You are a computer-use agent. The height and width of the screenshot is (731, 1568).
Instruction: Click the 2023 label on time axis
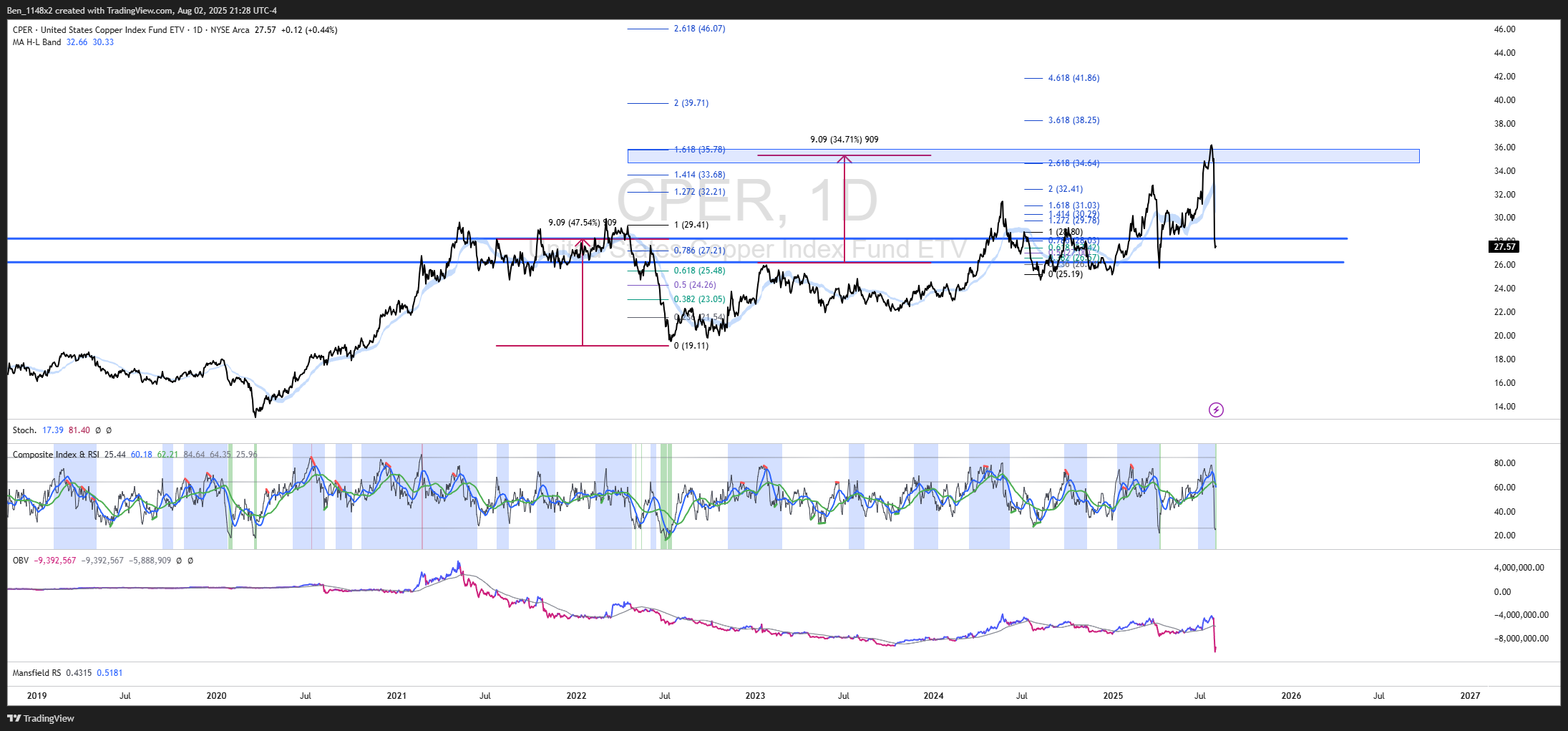[755, 696]
